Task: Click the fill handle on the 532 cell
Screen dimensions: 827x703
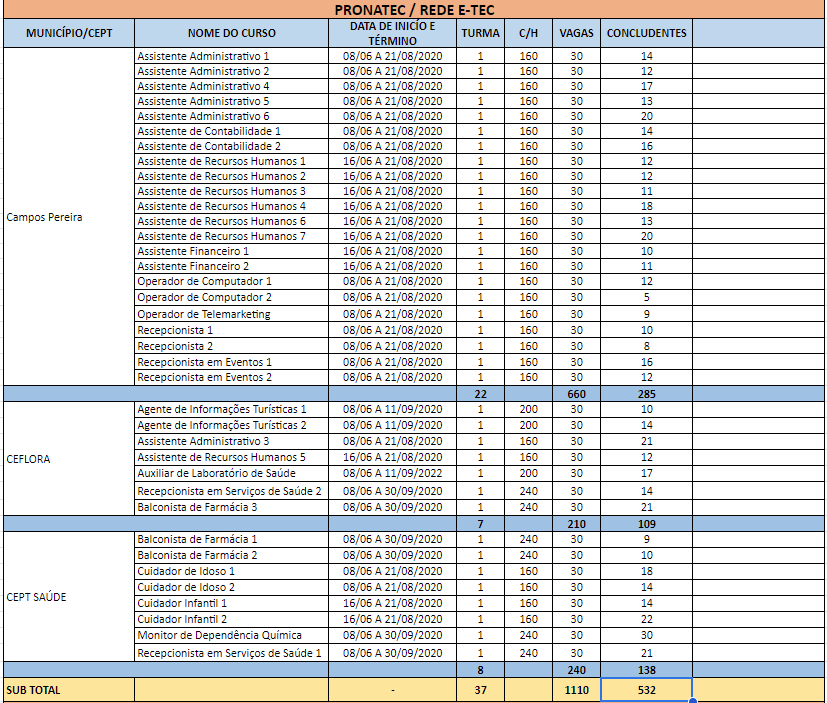Action: tap(692, 701)
